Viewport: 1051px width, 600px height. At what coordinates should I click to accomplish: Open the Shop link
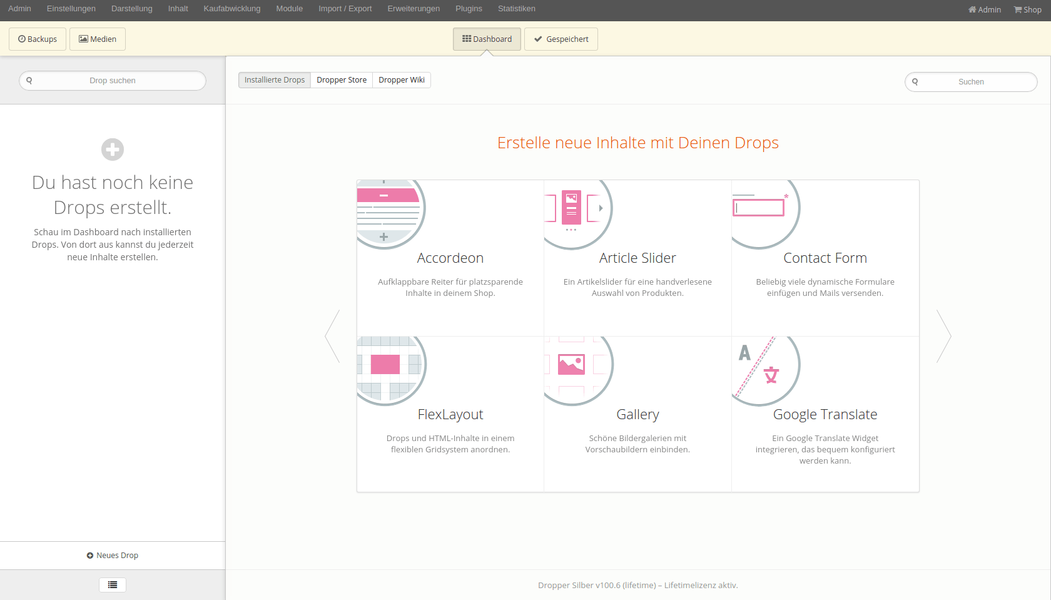click(x=1028, y=9)
